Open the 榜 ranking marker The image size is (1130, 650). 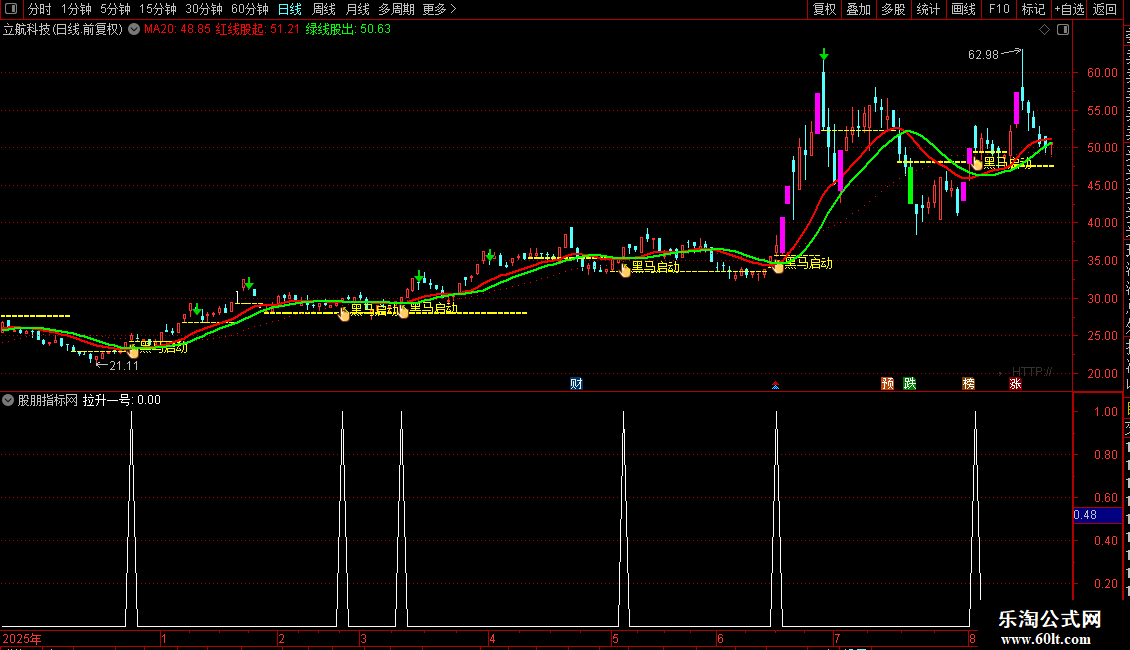[x=969, y=383]
